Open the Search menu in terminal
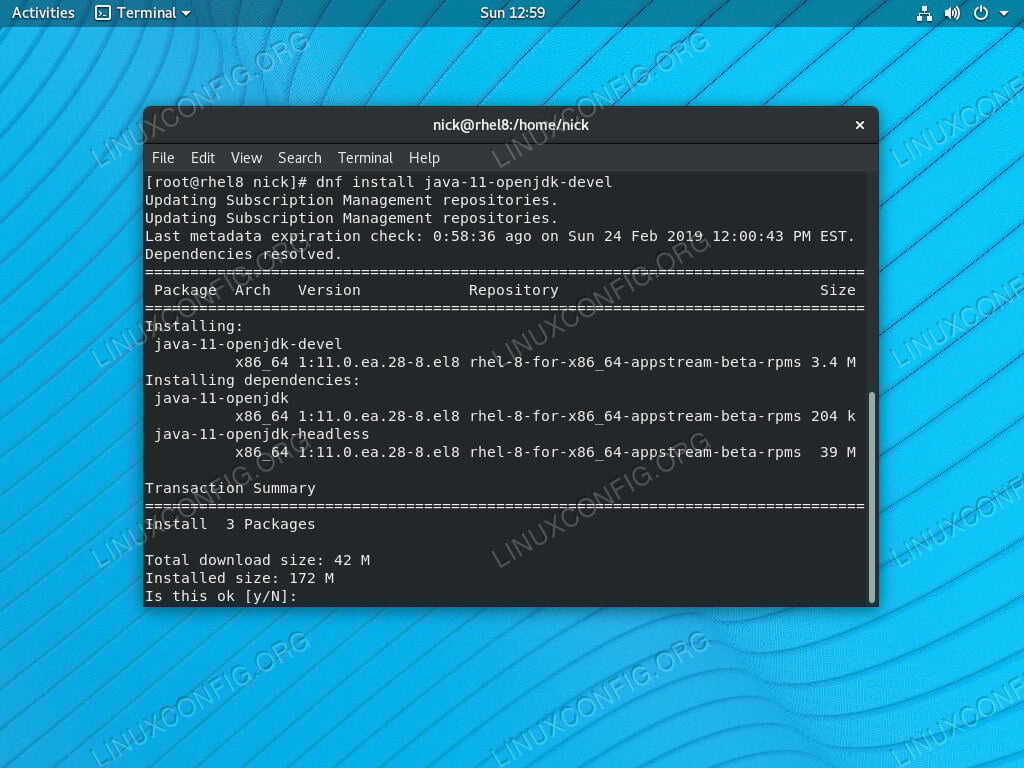 click(300, 158)
